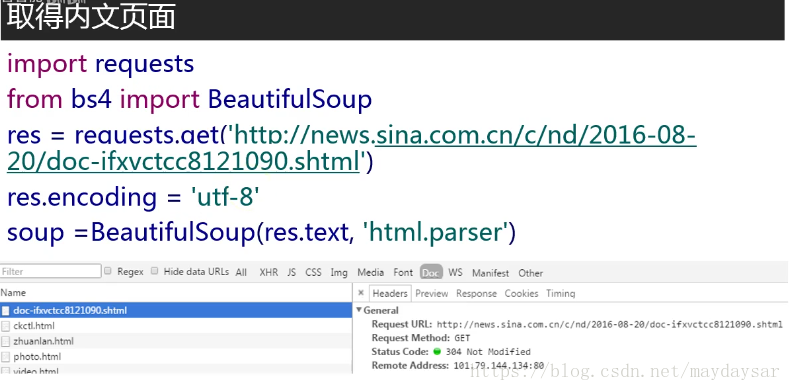Screen dimensions: 791x391
Task: Click the Request URL value
Action: [609, 324]
